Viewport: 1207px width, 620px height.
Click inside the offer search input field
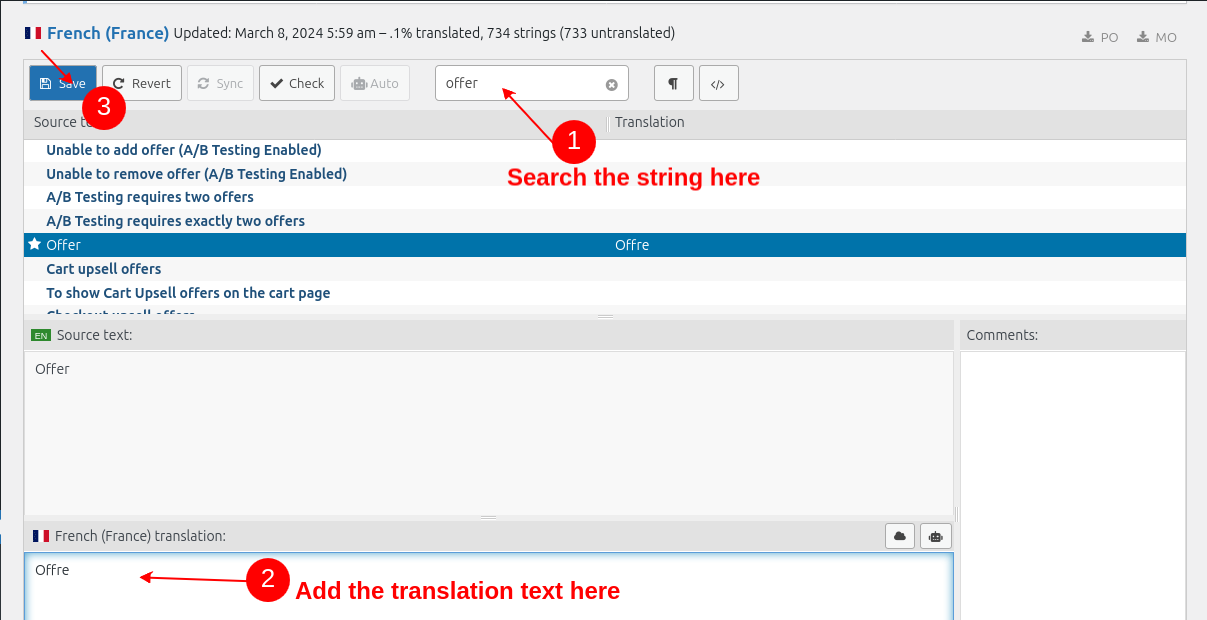click(x=520, y=83)
